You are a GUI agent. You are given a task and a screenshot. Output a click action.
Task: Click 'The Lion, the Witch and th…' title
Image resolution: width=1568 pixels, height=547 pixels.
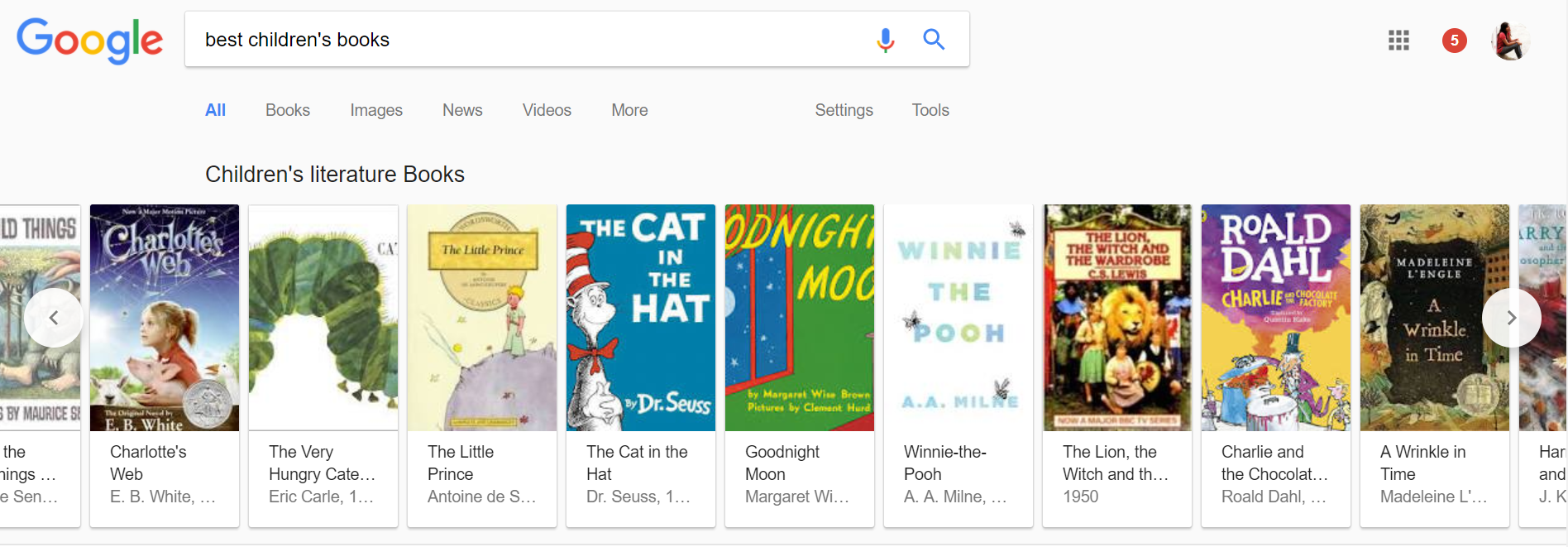click(x=1116, y=463)
